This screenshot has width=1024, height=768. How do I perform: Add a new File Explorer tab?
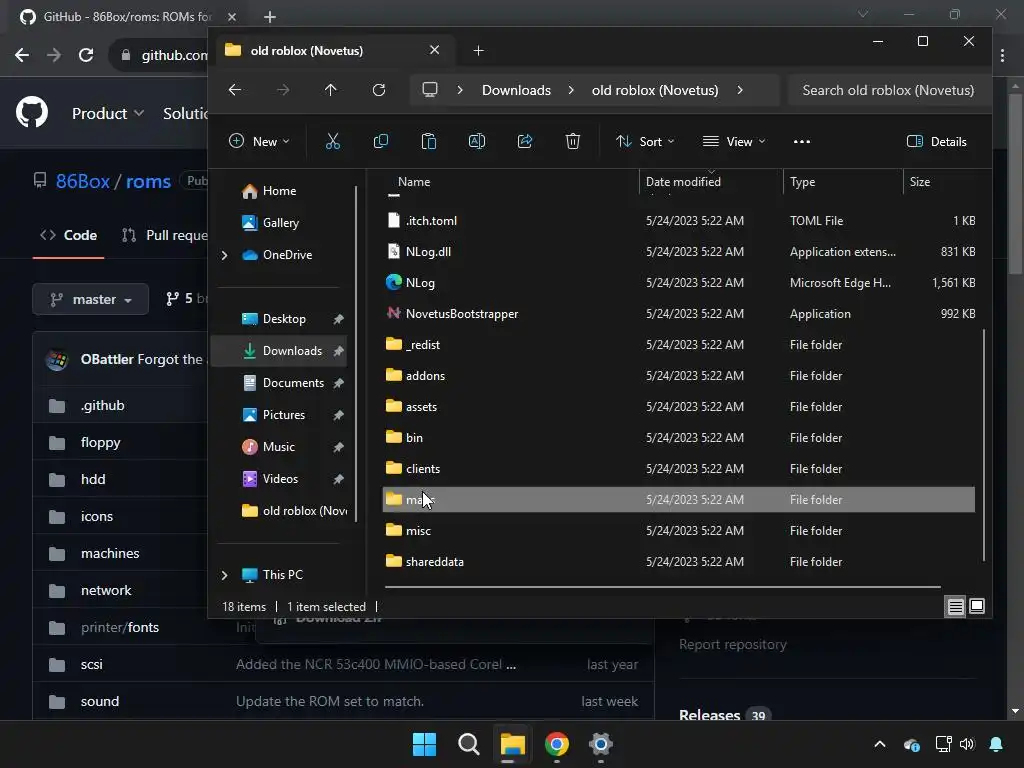pos(478,50)
